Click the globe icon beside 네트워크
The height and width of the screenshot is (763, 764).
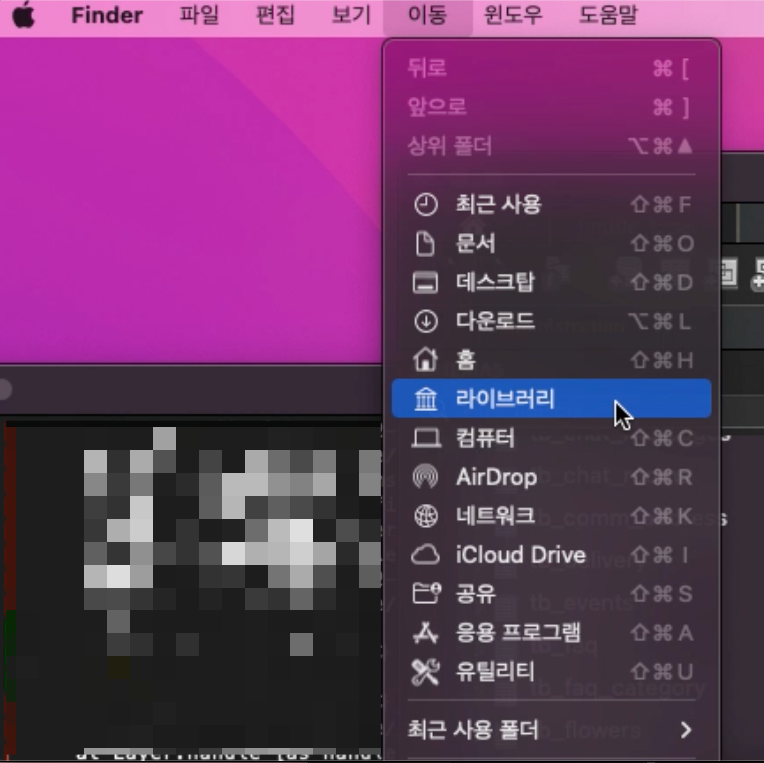point(426,516)
